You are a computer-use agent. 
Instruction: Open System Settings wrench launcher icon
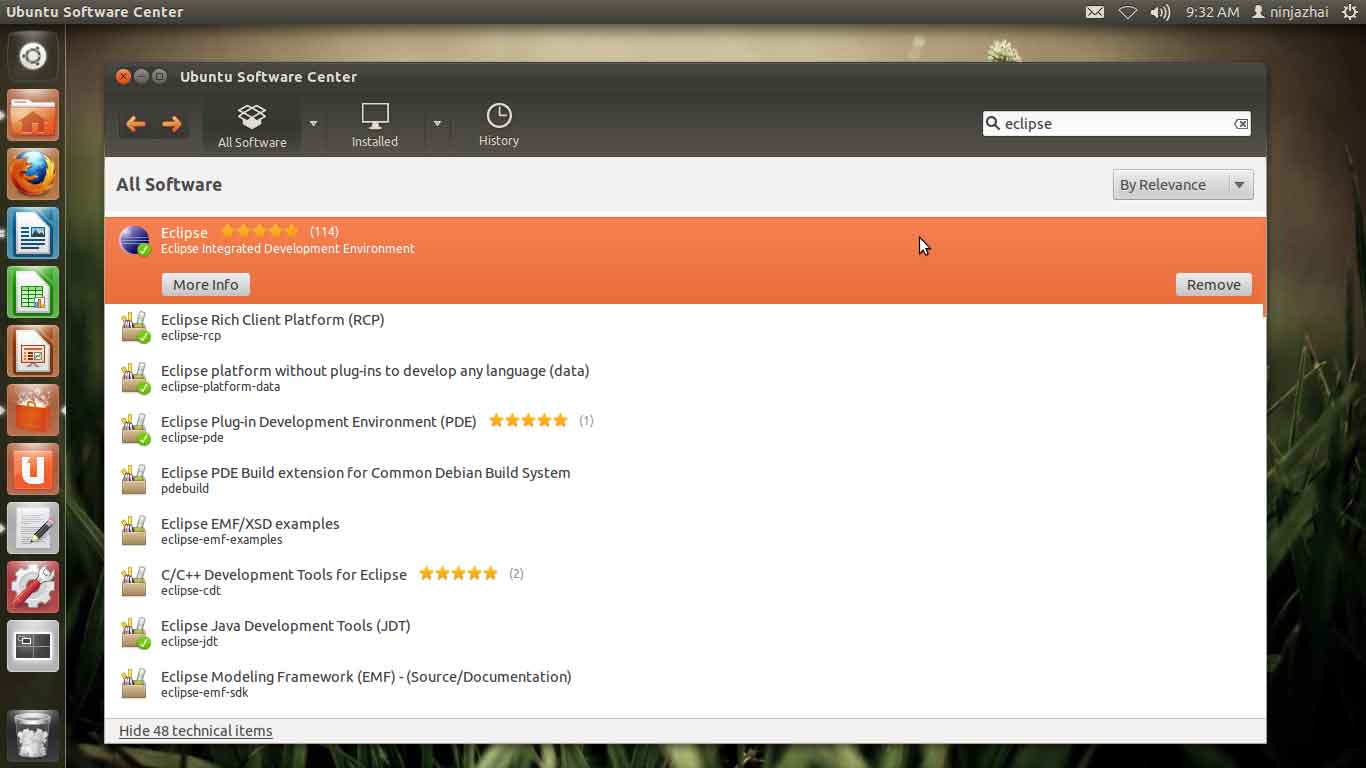point(33,587)
